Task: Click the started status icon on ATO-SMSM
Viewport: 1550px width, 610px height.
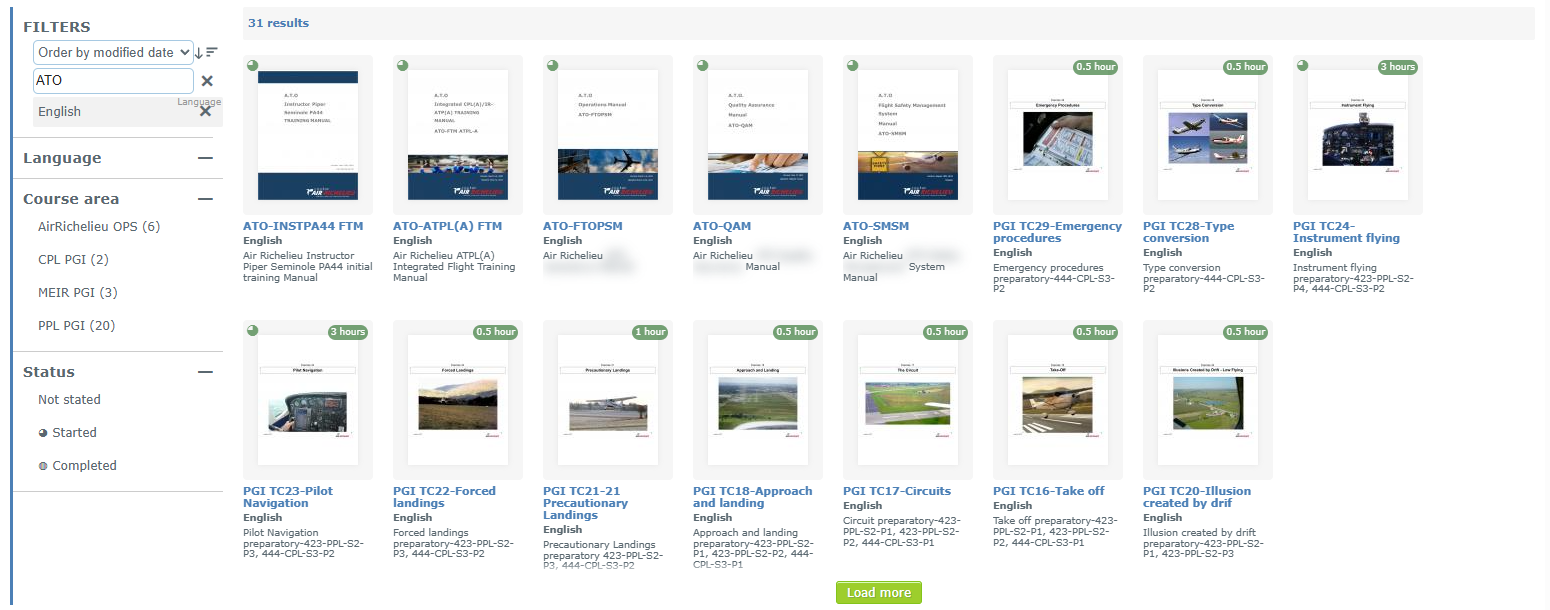Action: pyautogui.click(x=852, y=65)
